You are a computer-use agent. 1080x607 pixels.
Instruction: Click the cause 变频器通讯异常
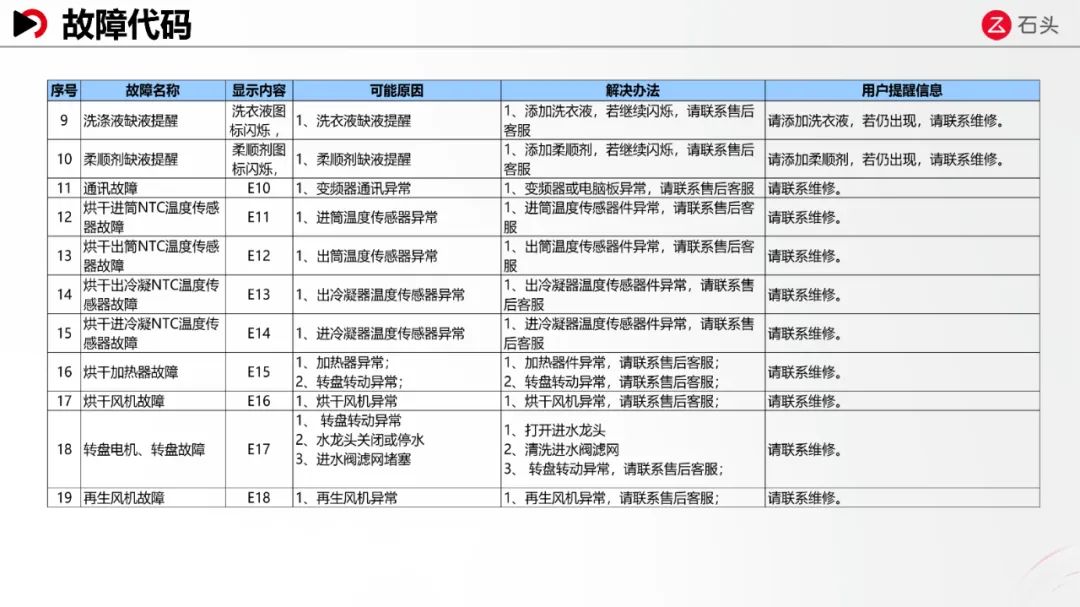point(364,188)
